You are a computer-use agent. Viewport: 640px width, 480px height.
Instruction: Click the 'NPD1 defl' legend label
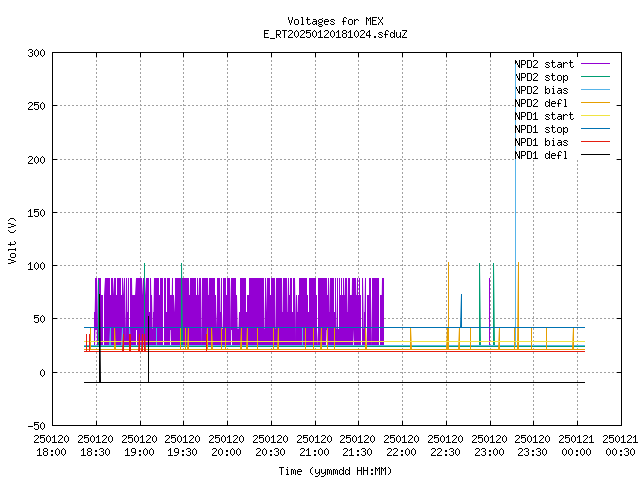pyautogui.click(x=541, y=156)
